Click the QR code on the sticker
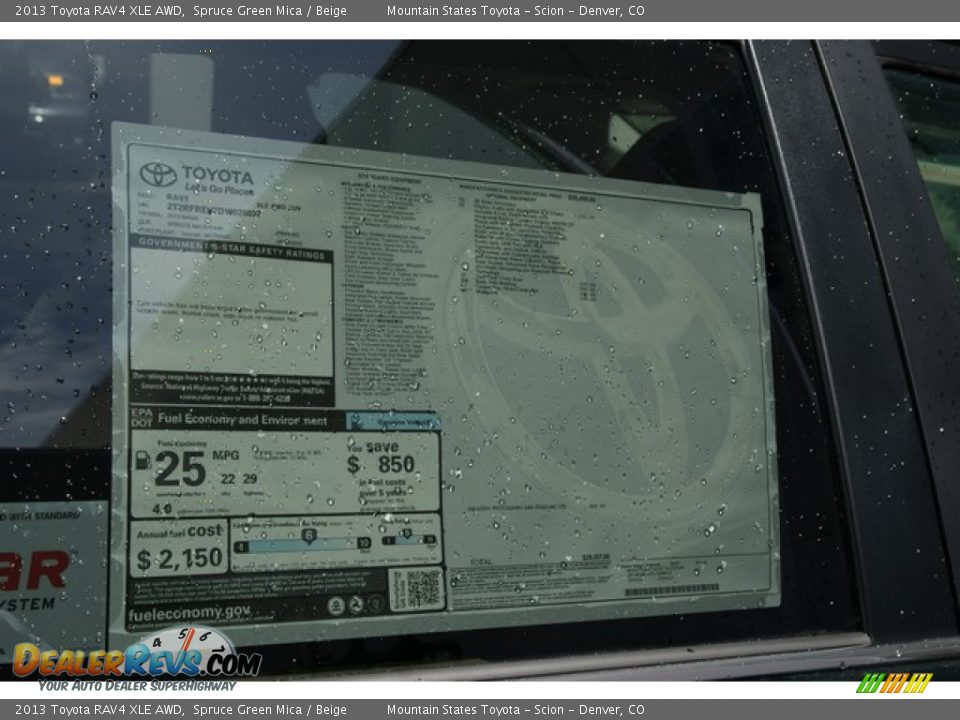The image size is (960, 720). tap(424, 588)
